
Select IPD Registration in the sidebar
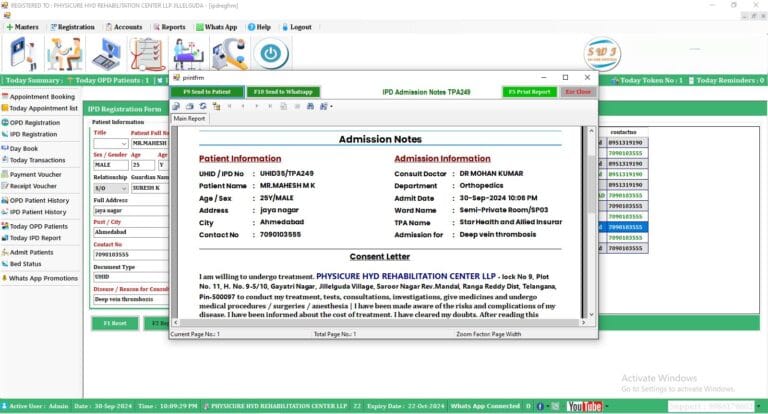(29, 134)
